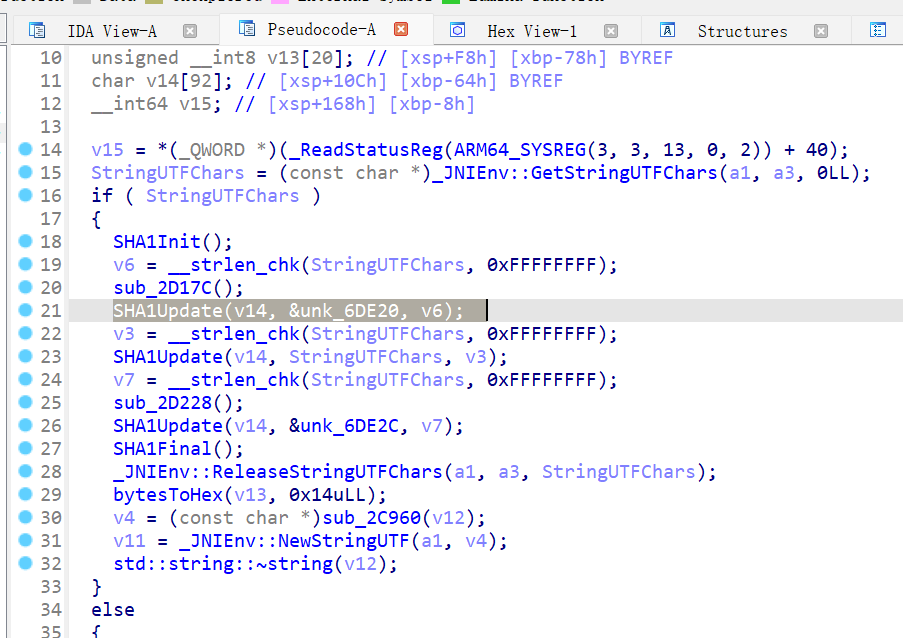Screen dimensions: 903x638
Task: Click __strlen_chk on line 24
Action: point(234,380)
